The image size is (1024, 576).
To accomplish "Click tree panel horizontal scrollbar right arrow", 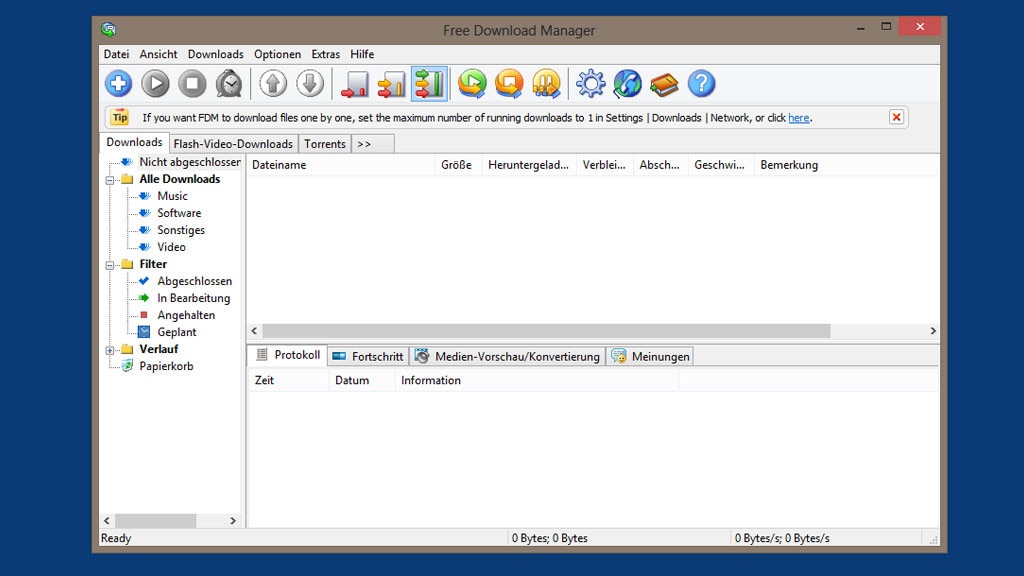I will click(232, 520).
